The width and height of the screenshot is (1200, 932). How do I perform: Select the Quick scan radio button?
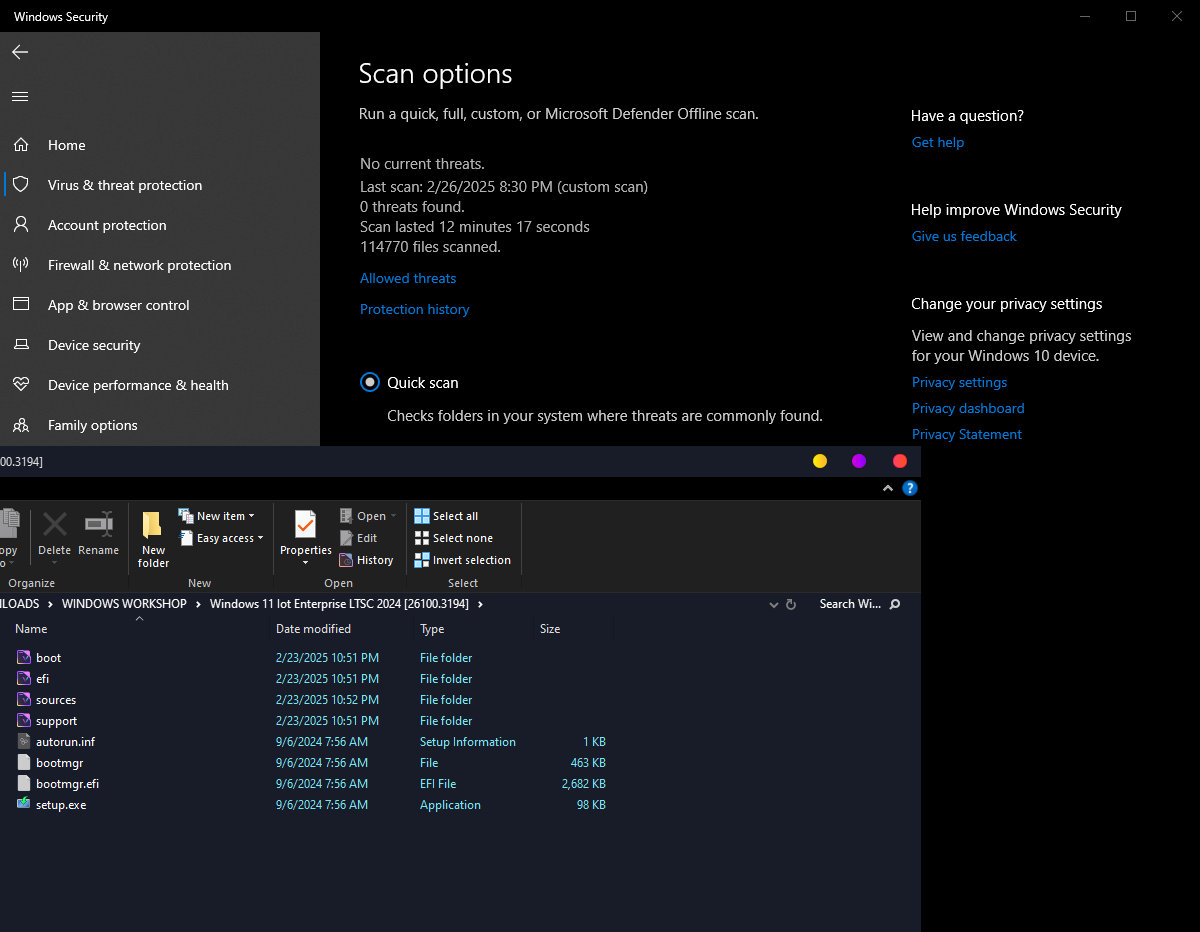tap(370, 382)
